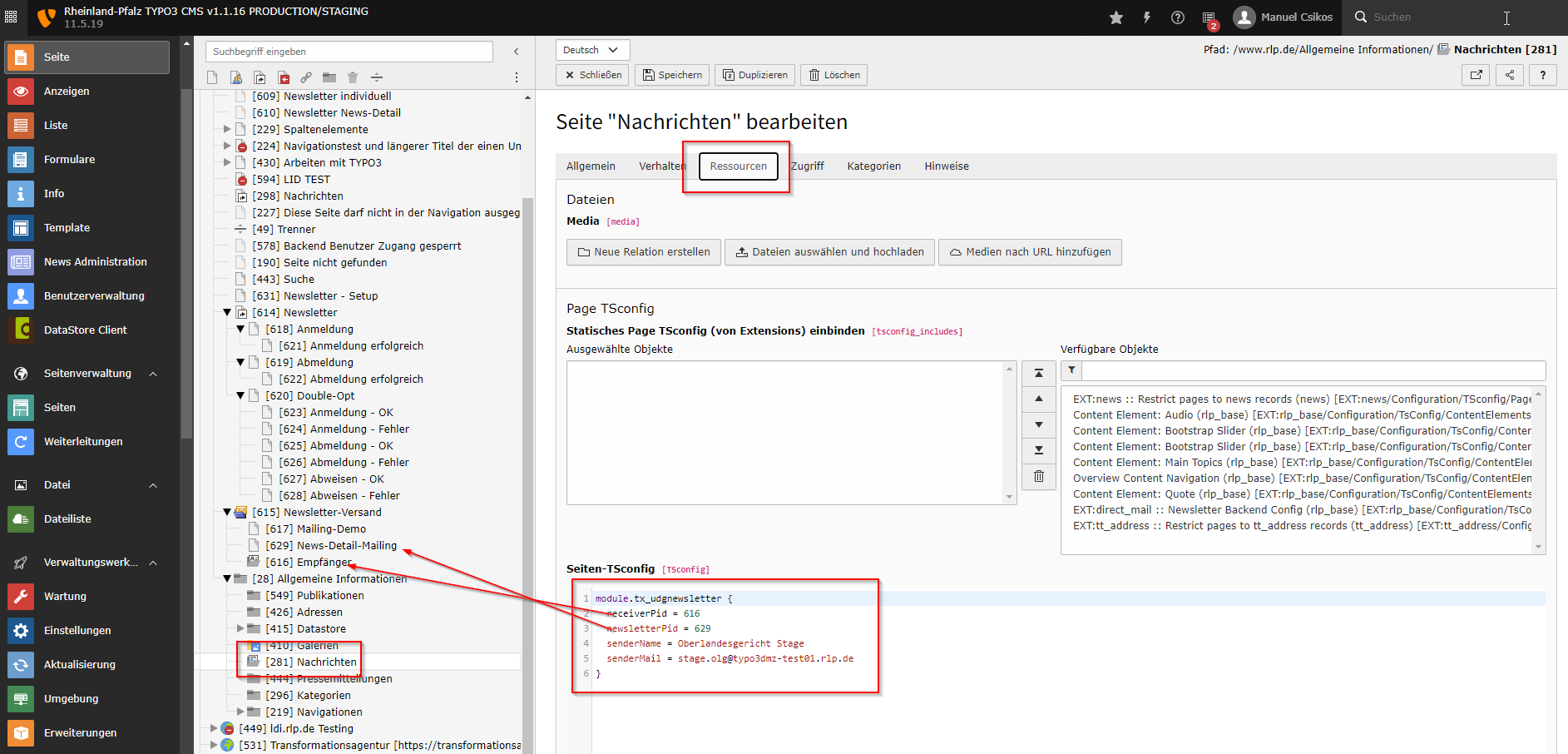Collapse the Verwaltungswerkzeuge section
Screen dimensions: 1568x754
(x=153, y=563)
